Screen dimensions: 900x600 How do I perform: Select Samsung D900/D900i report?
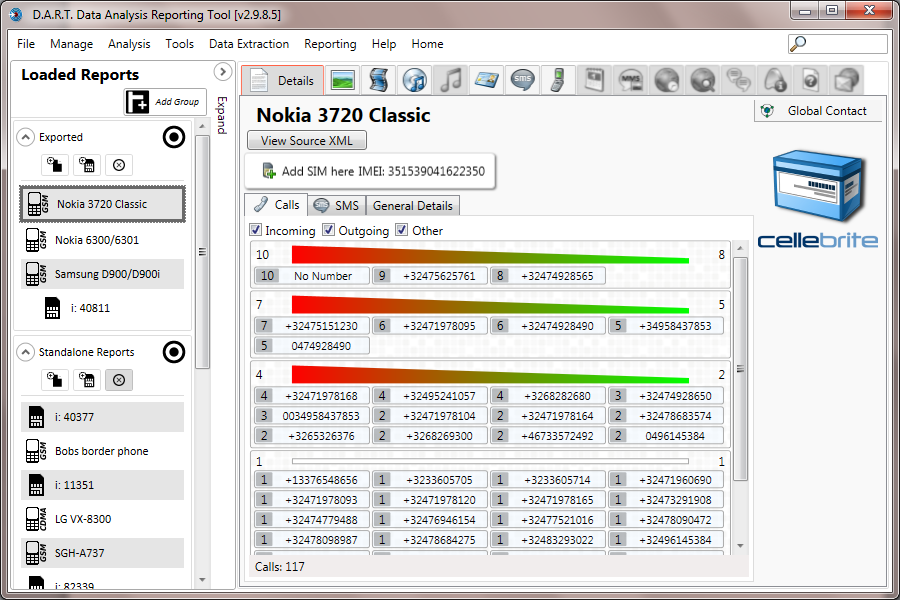click(x=103, y=274)
